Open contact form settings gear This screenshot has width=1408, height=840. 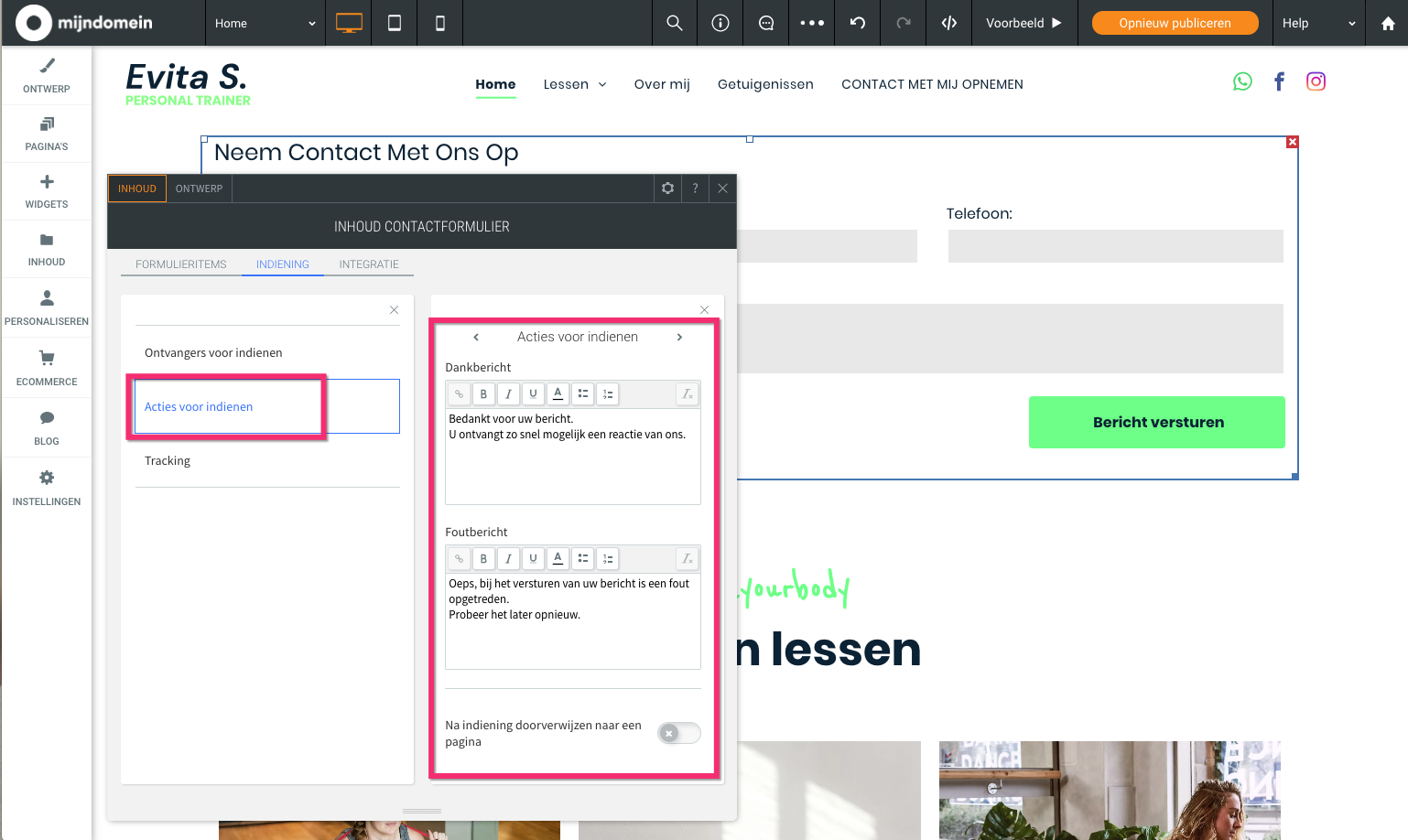point(668,188)
